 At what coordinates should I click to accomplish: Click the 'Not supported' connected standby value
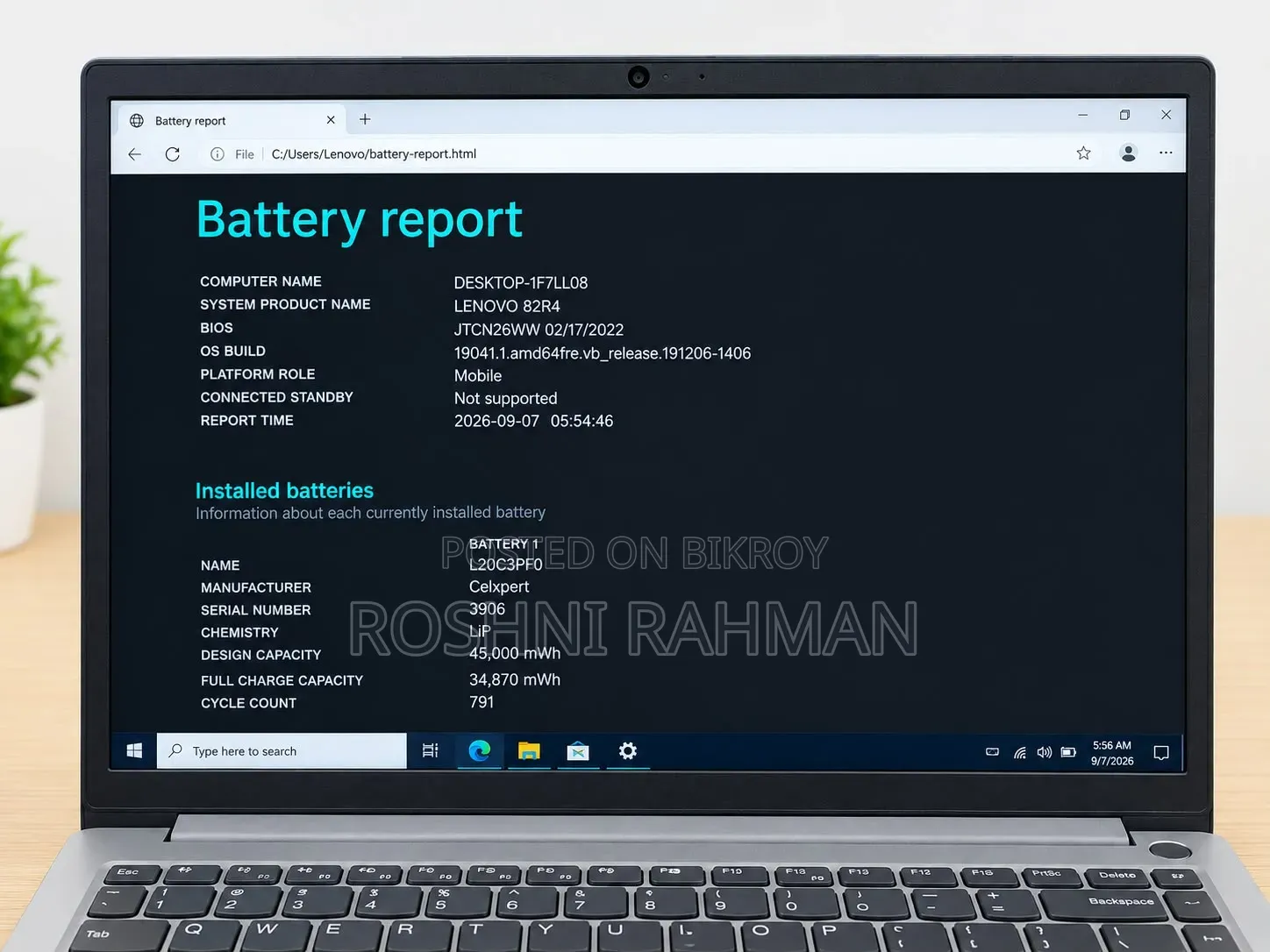(x=505, y=399)
